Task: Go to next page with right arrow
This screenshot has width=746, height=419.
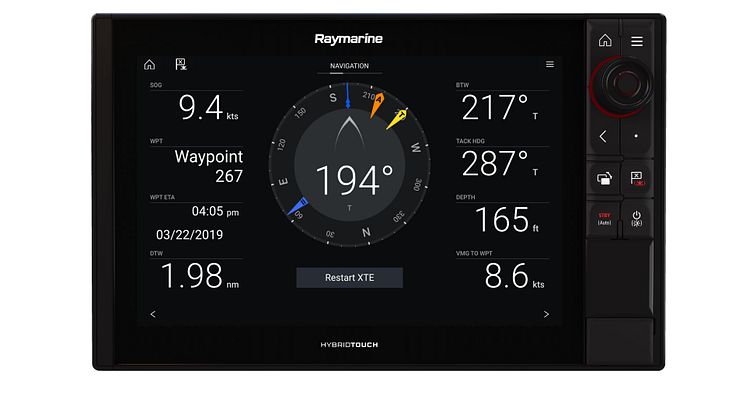Action: 546,314
